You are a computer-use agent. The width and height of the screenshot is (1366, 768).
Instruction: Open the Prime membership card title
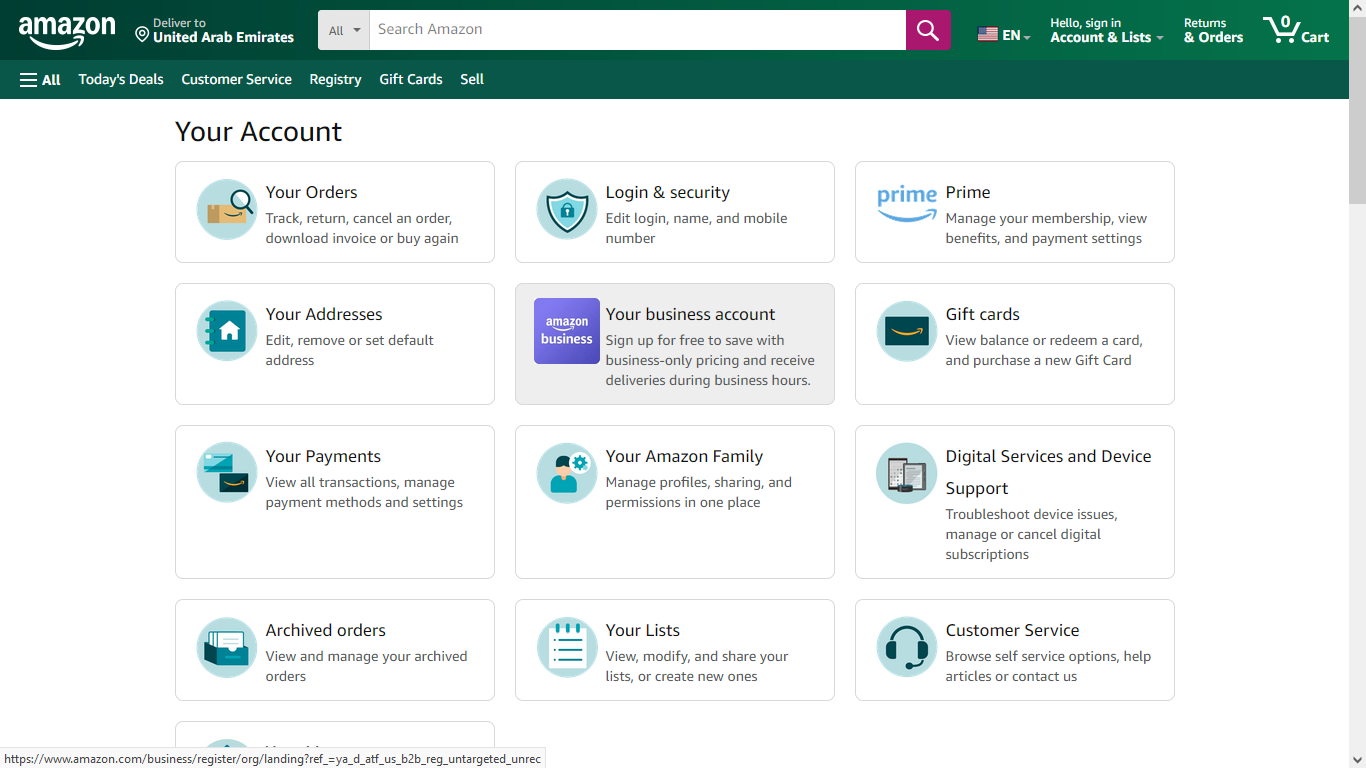click(x=968, y=193)
